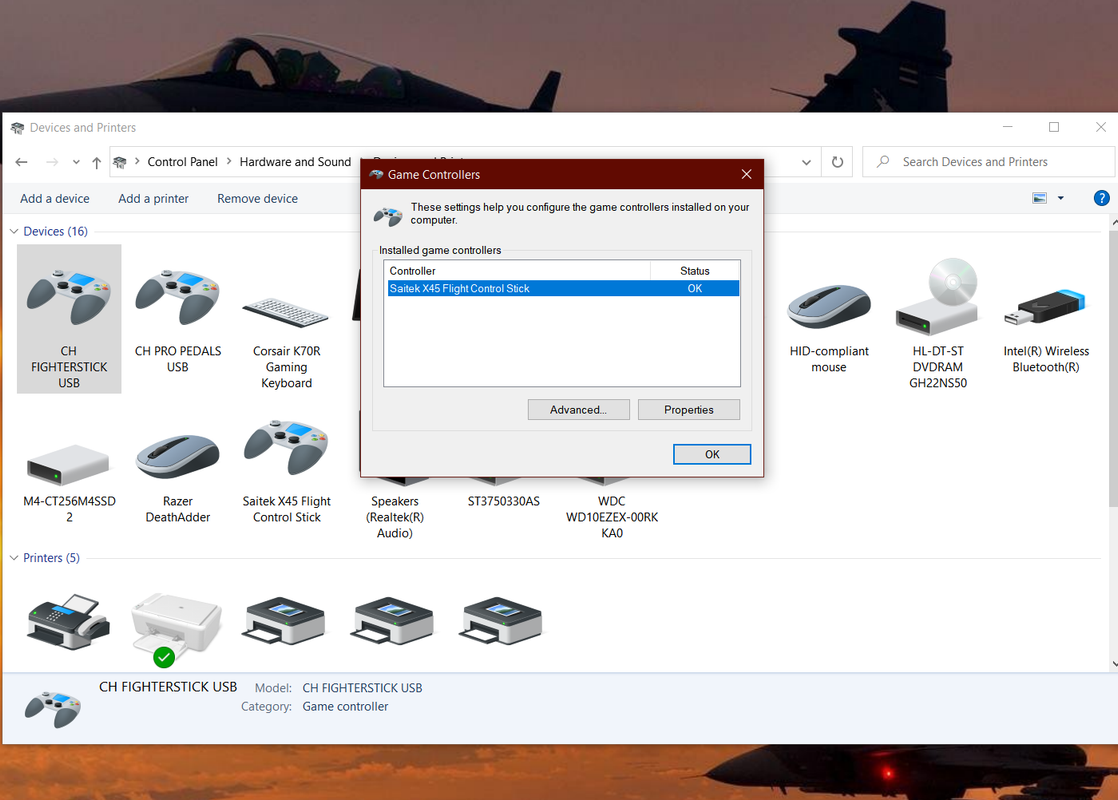Viewport: 1118px width, 800px height.
Task: Click the Change your view icon
Action: [1040, 198]
